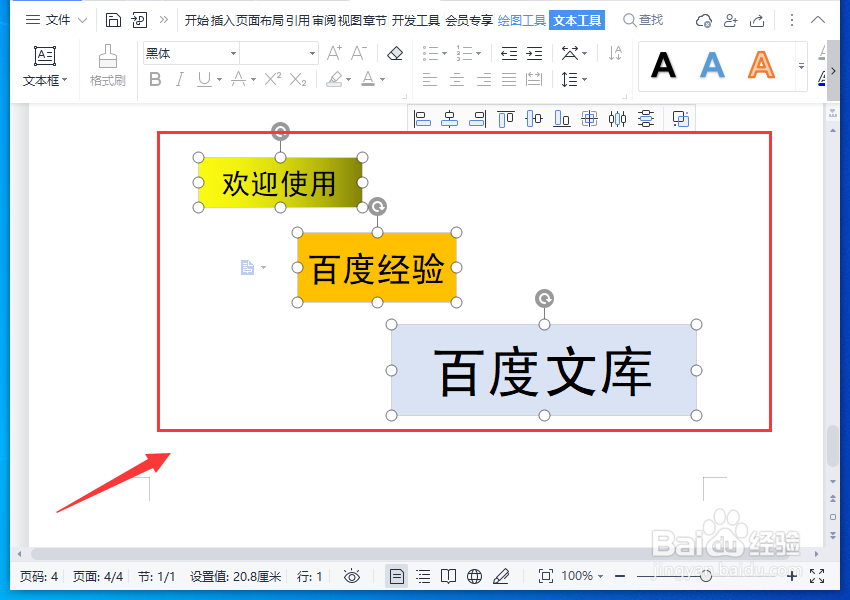The image size is (850, 600).
Task: Increase font size with A+ icon
Action: pos(334,53)
